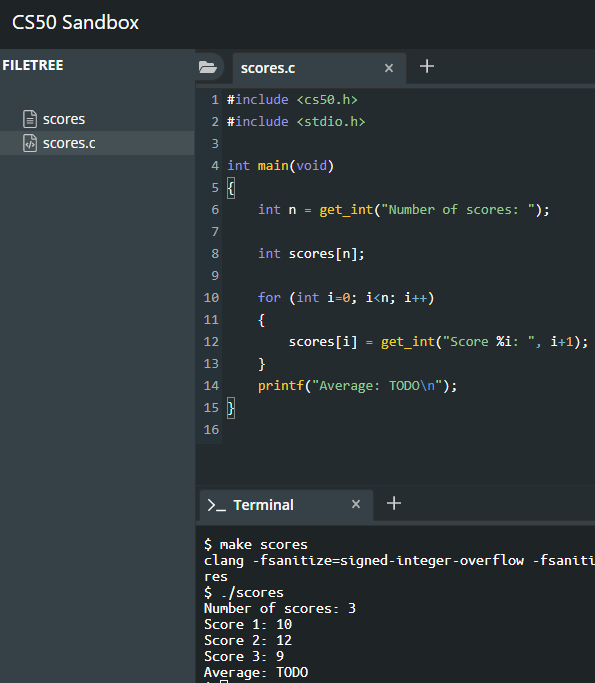Click 'Score 3: 9' terminal output
Screen dimensions: 595x683
click(x=244, y=656)
